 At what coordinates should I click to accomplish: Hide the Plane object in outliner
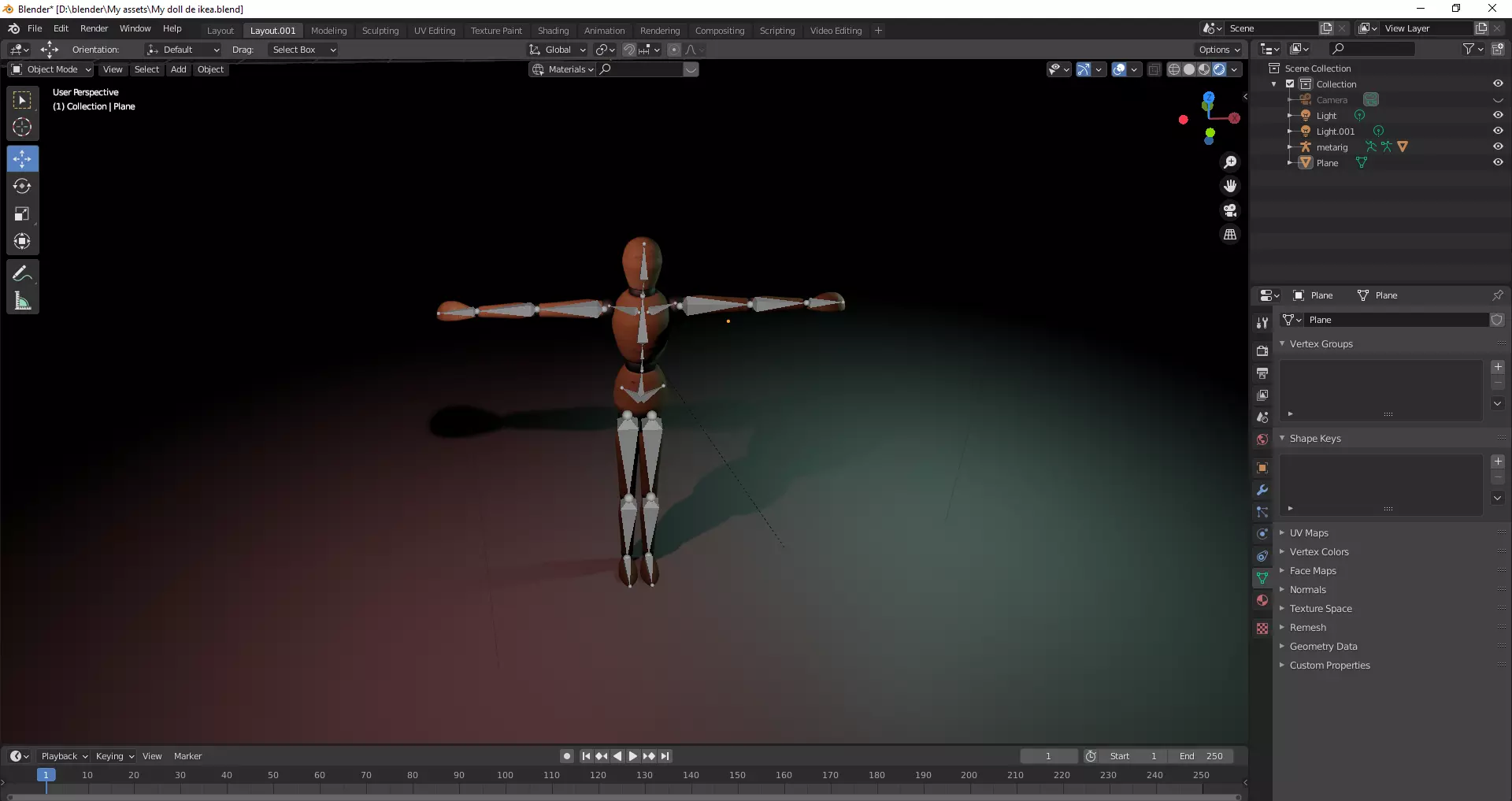coord(1498,162)
